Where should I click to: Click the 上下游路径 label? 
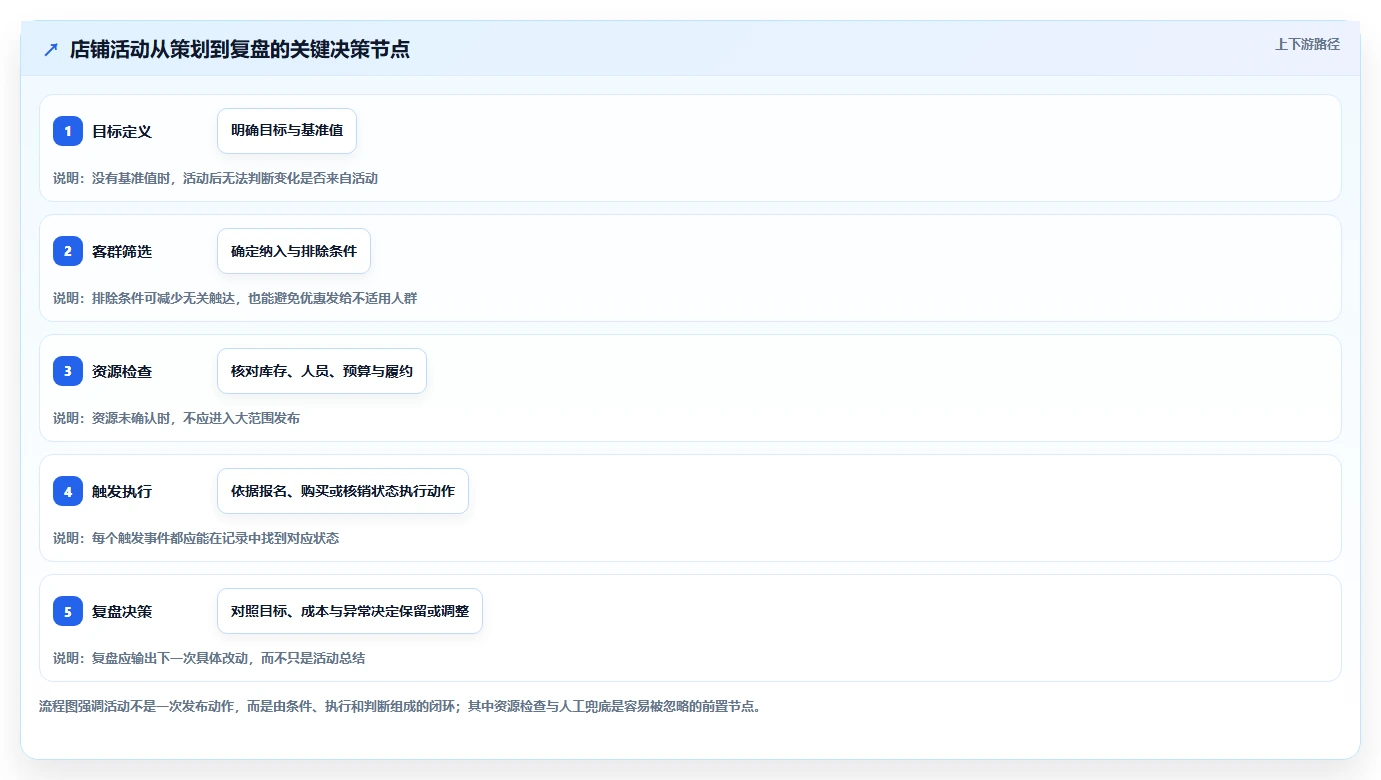(1307, 45)
